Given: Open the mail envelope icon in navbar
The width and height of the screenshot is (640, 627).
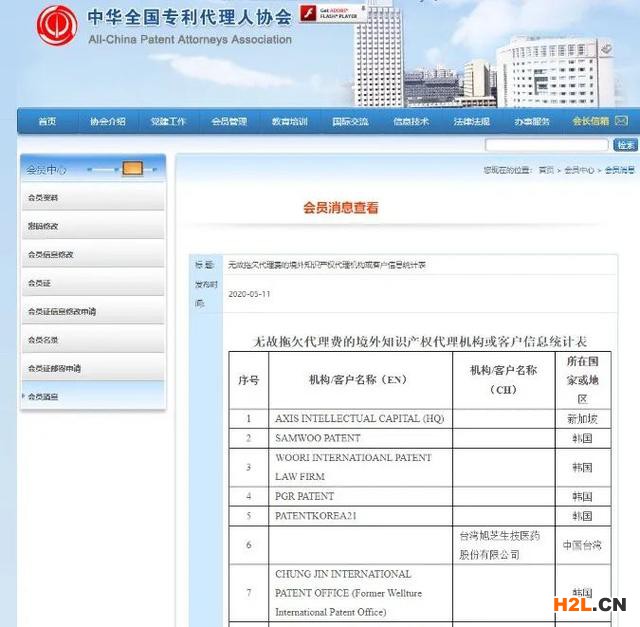Looking at the screenshot, I should point(621,121).
